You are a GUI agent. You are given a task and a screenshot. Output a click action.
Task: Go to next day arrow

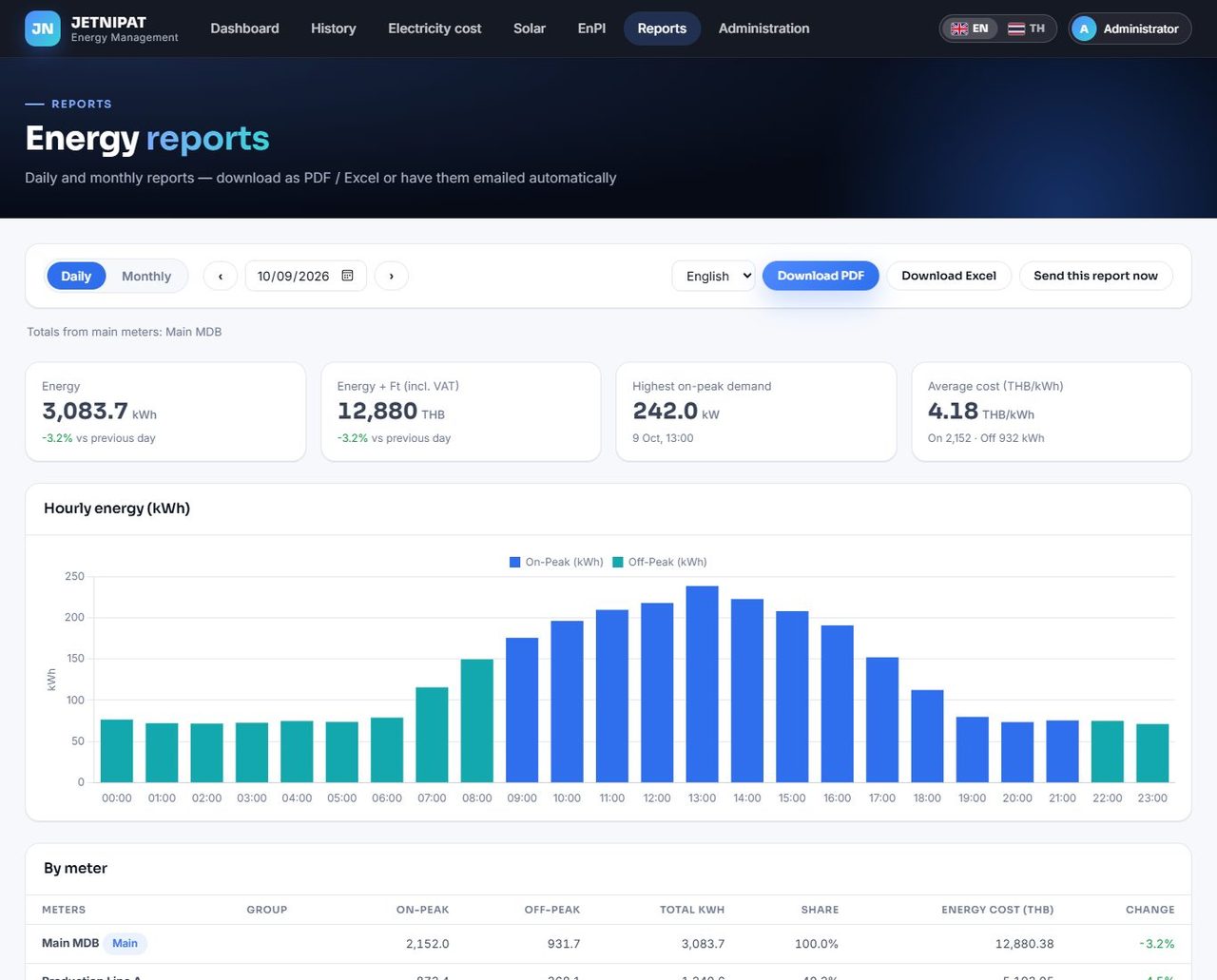point(391,276)
